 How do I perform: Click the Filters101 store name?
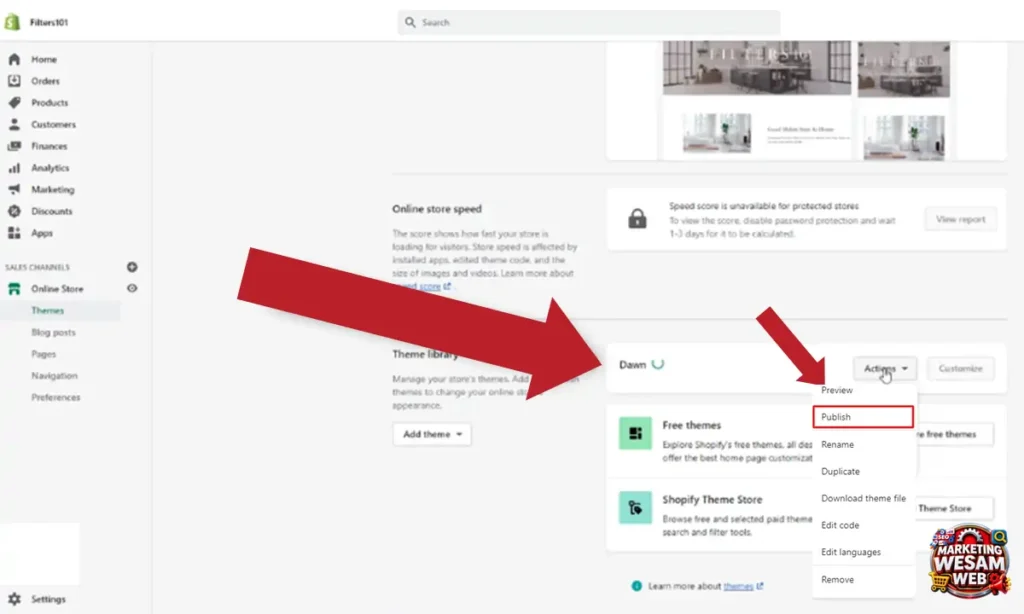(49, 22)
